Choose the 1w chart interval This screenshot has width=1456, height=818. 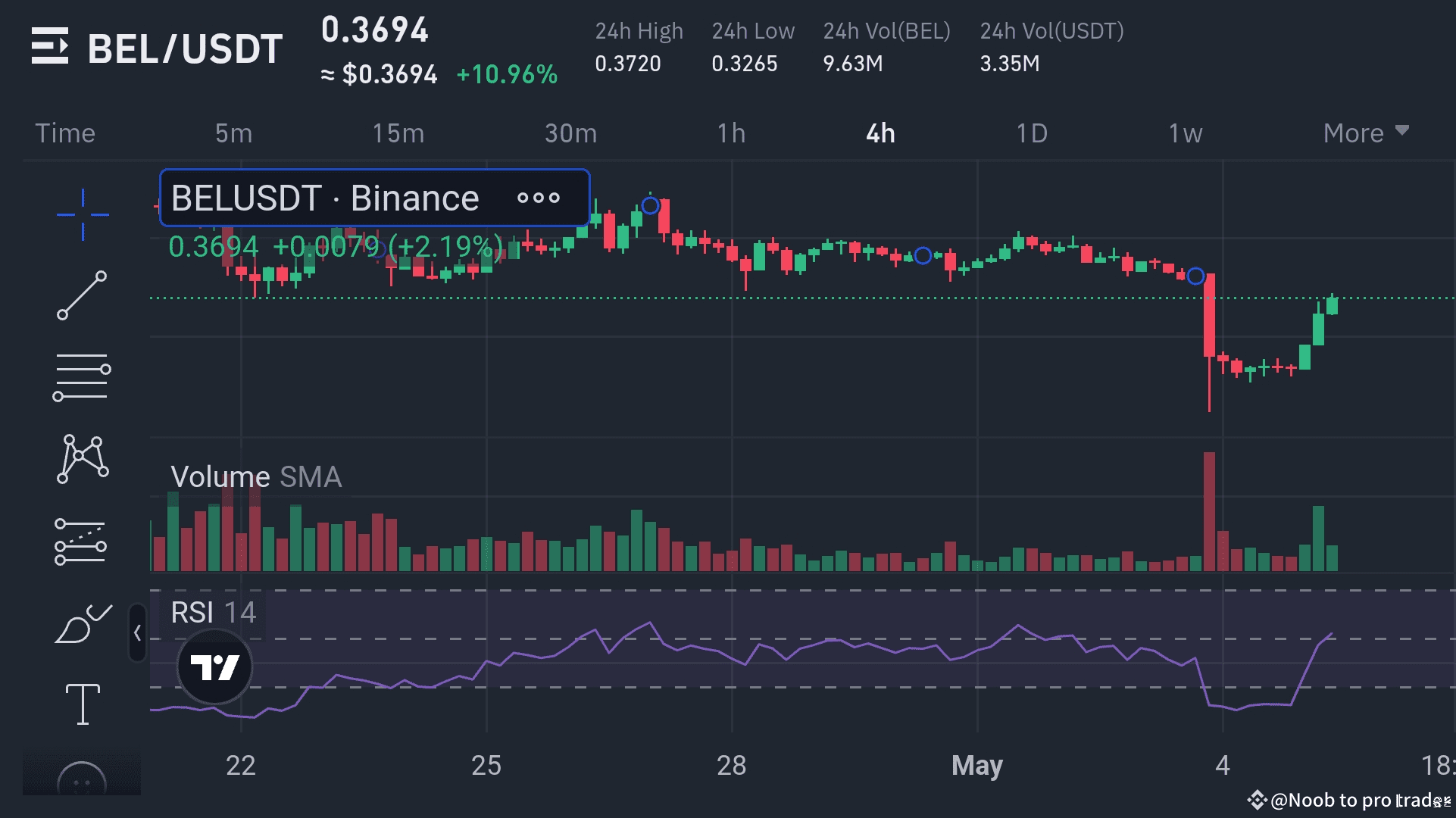coord(1186,133)
